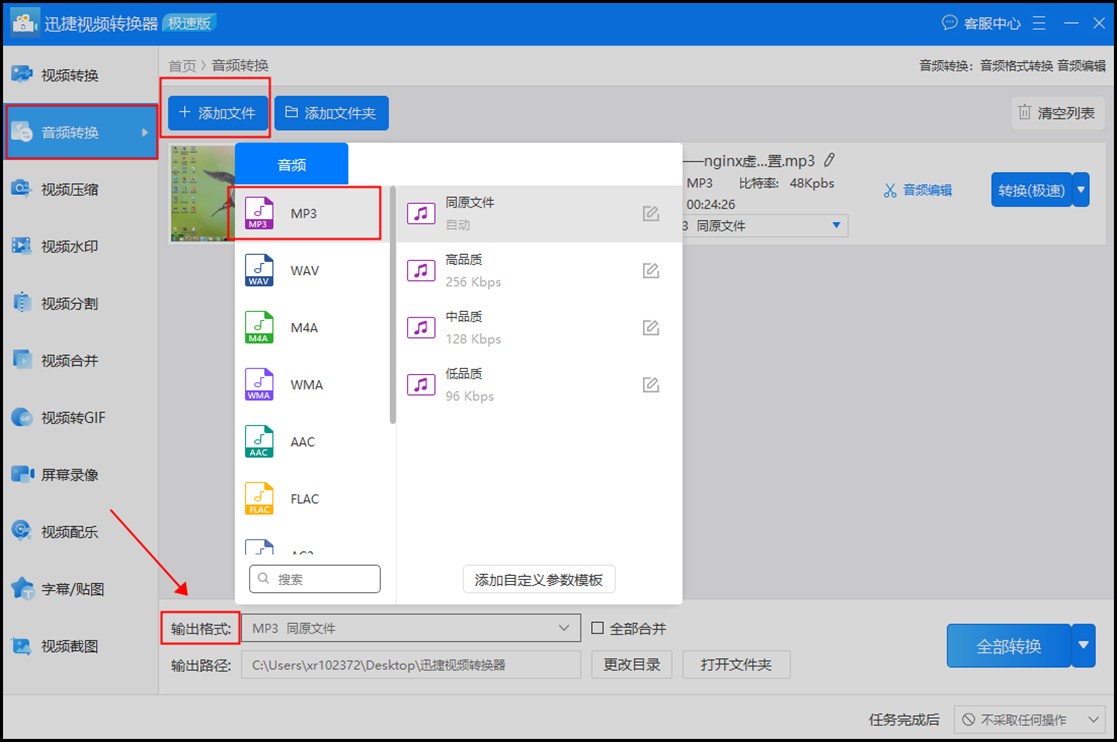This screenshot has height=742, width=1117.
Task: Select 视频压缩 in the sidebar
Action: click(x=69, y=190)
